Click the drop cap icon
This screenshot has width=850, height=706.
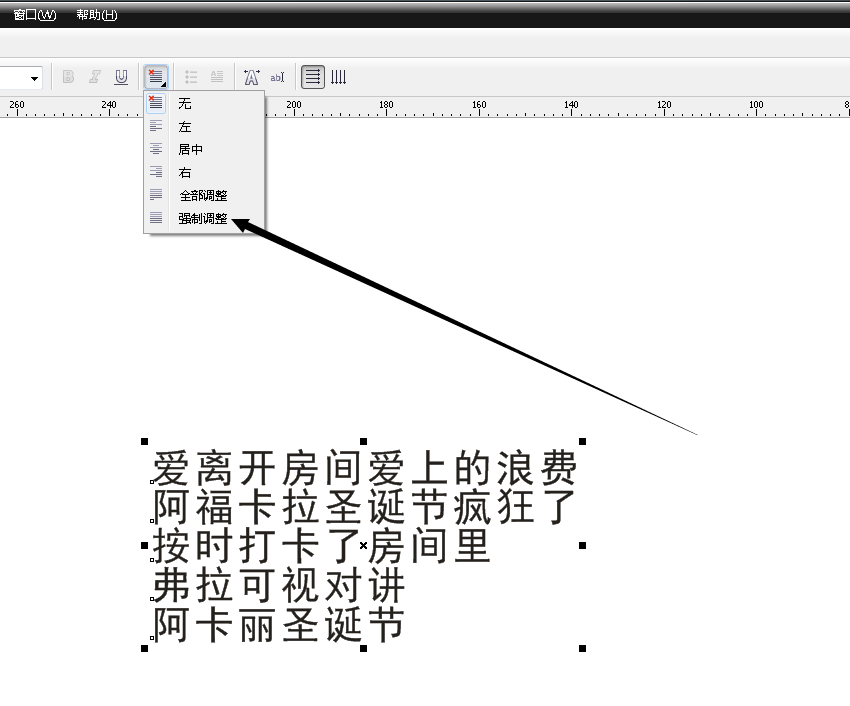click(x=216, y=77)
